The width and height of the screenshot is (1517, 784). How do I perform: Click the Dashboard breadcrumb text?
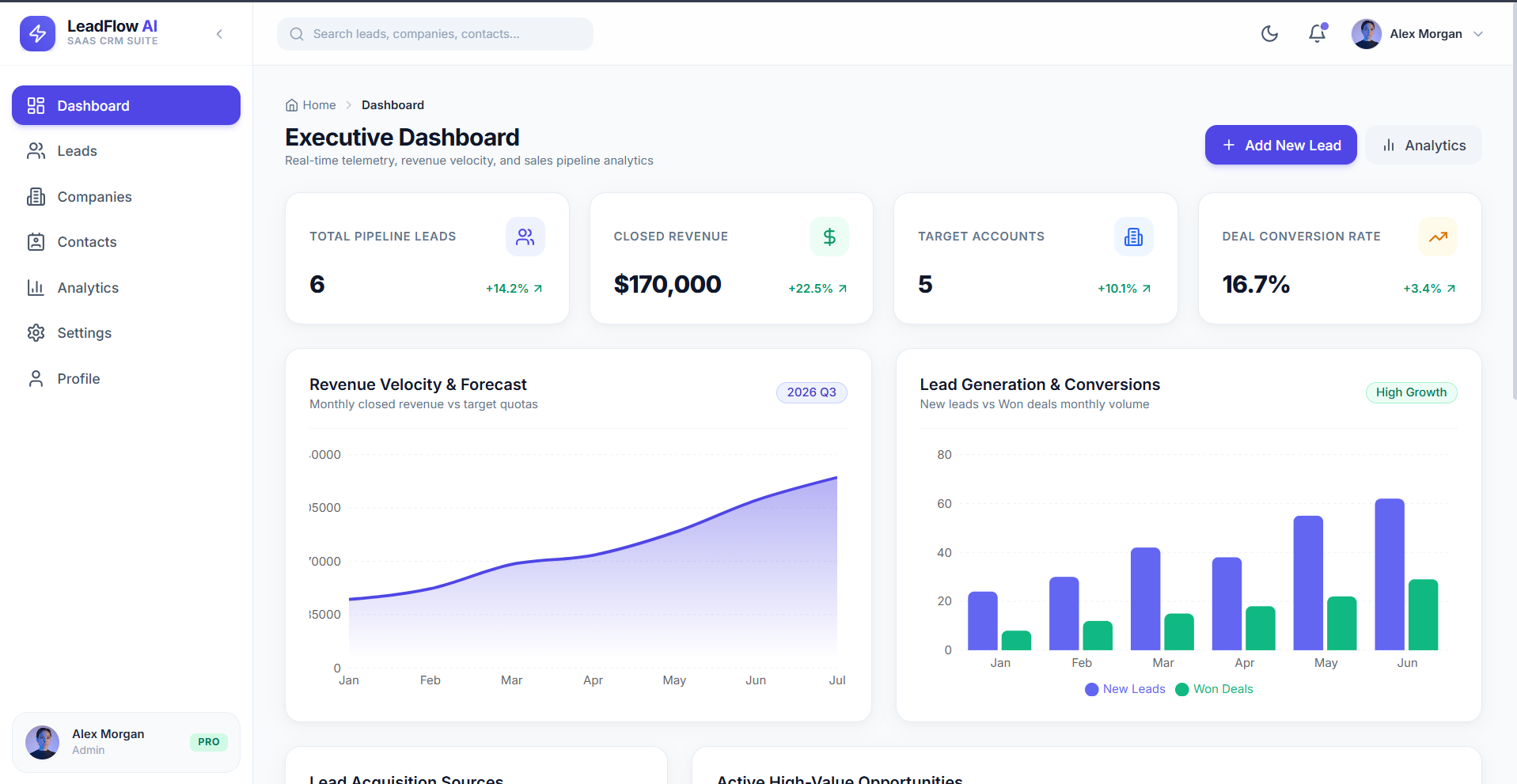tap(393, 105)
